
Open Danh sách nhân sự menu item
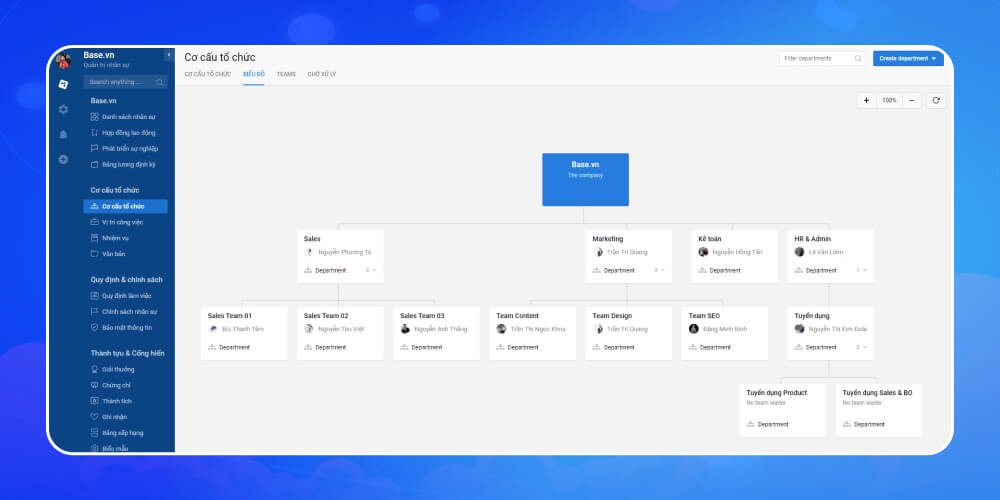coord(126,117)
